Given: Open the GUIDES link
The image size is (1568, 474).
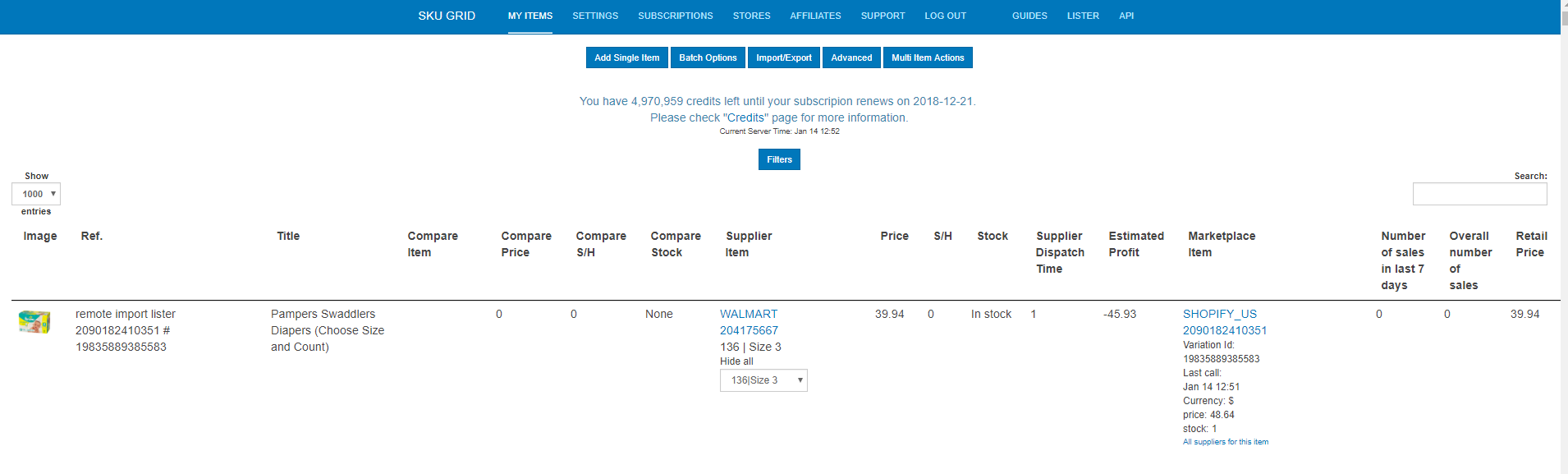Looking at the screenshot, I should click(1029, 16).
